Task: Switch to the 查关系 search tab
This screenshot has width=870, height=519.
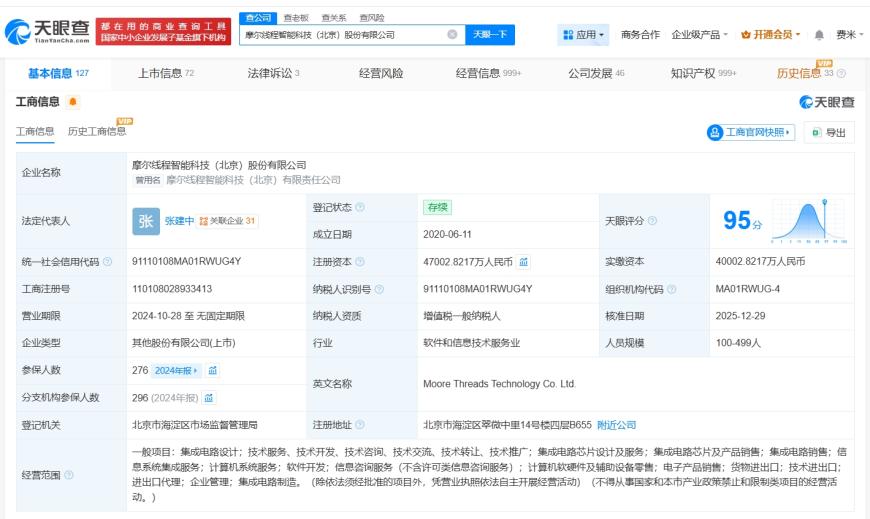Action: (x=334, y=18)
